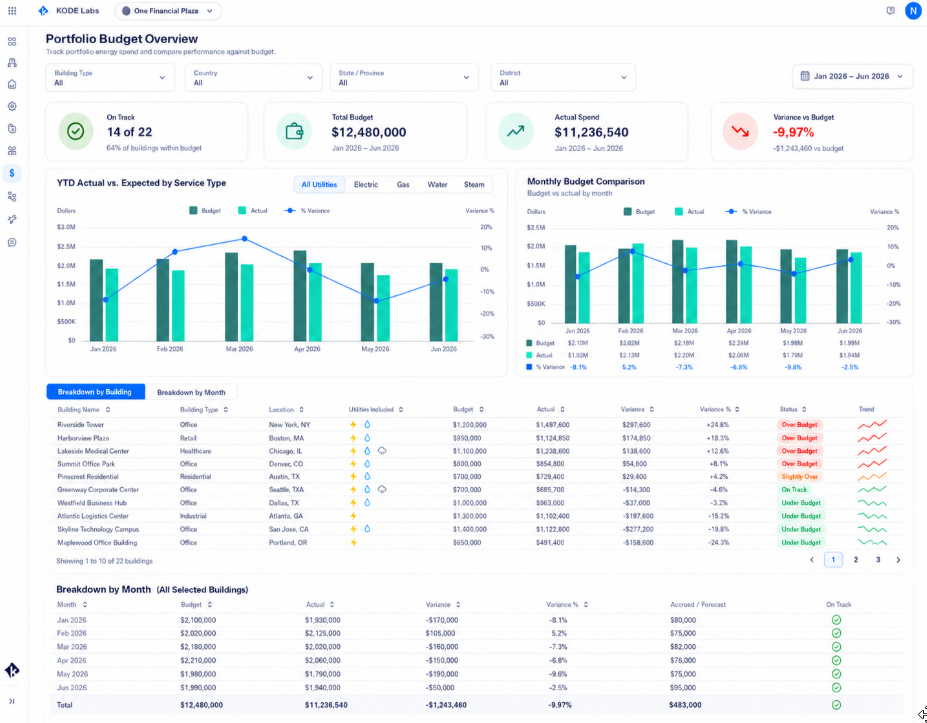Go to next page of buildings
This screenshot has width=927, height=723.
[899, 559]
